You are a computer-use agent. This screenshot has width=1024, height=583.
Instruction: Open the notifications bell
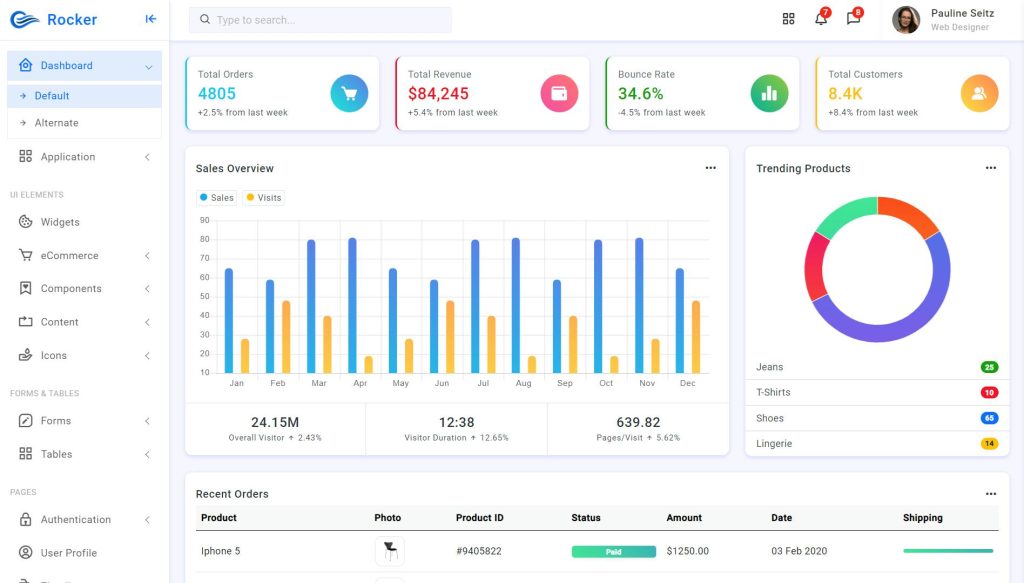click(820, 18)
